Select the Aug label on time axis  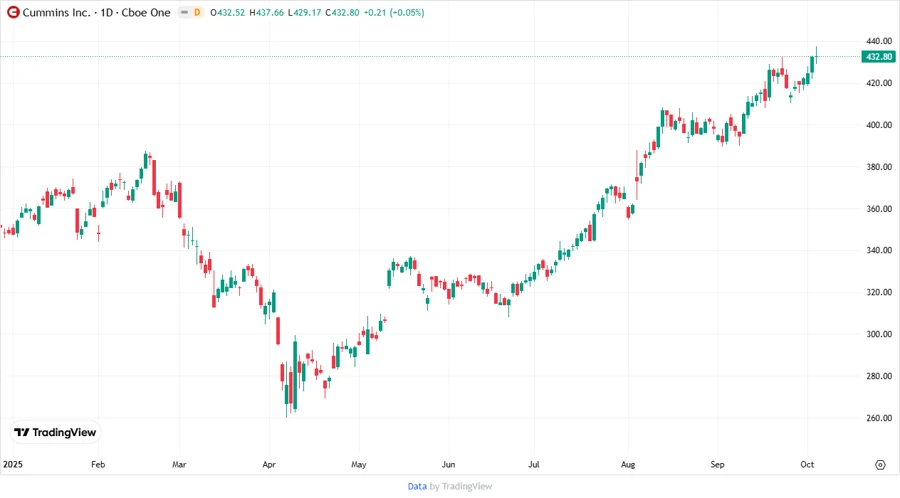628,465
